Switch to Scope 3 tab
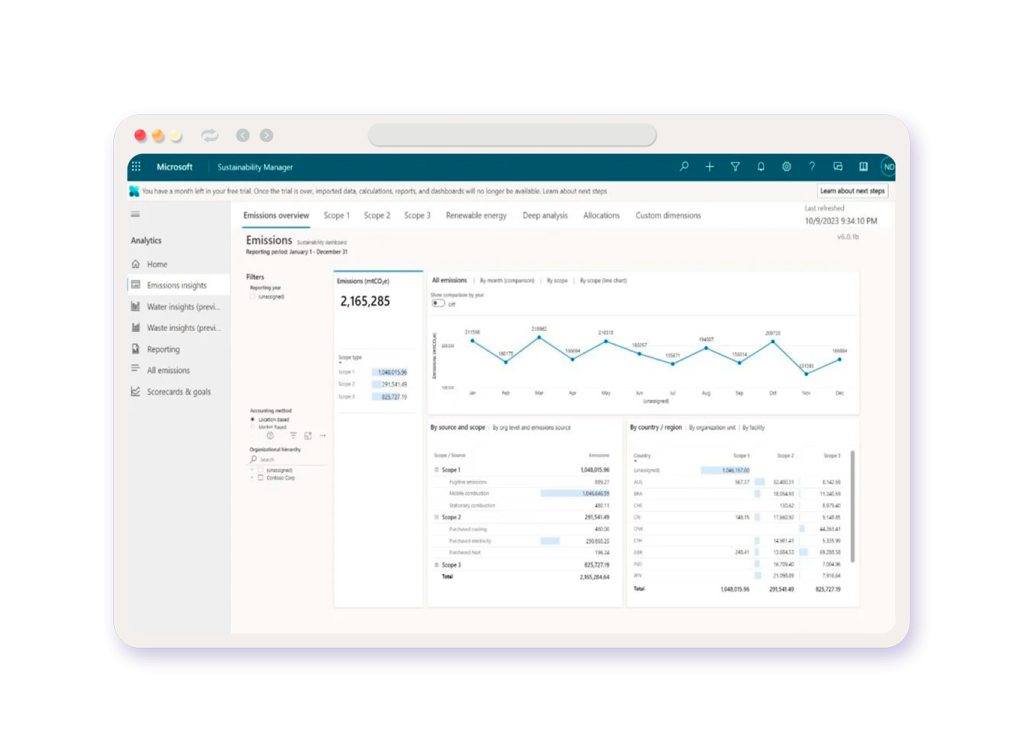The image size is (1024, 749). click(417, 215)
